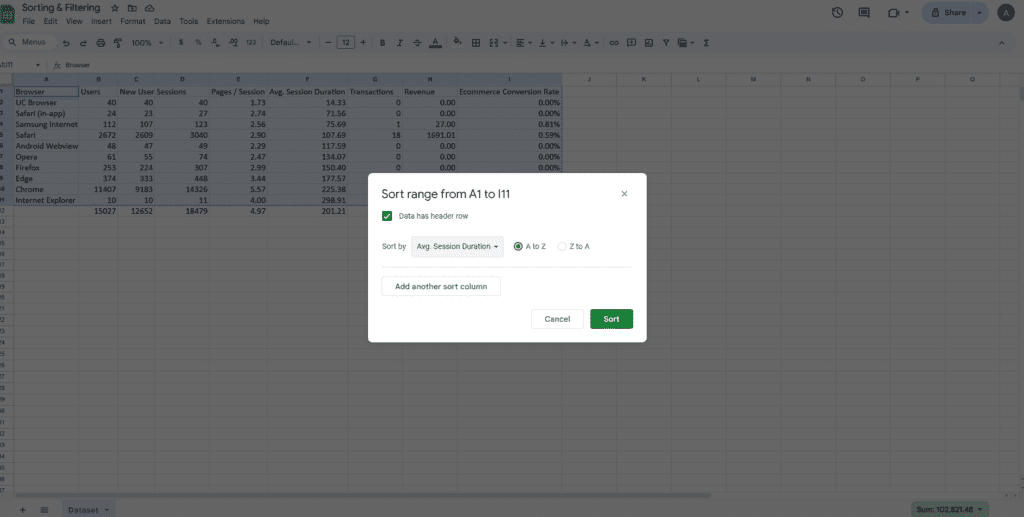Toggle bold formatting
The width and height of the screenshot is (1024, 517).
pyautogui.click(x=383, y=43)
